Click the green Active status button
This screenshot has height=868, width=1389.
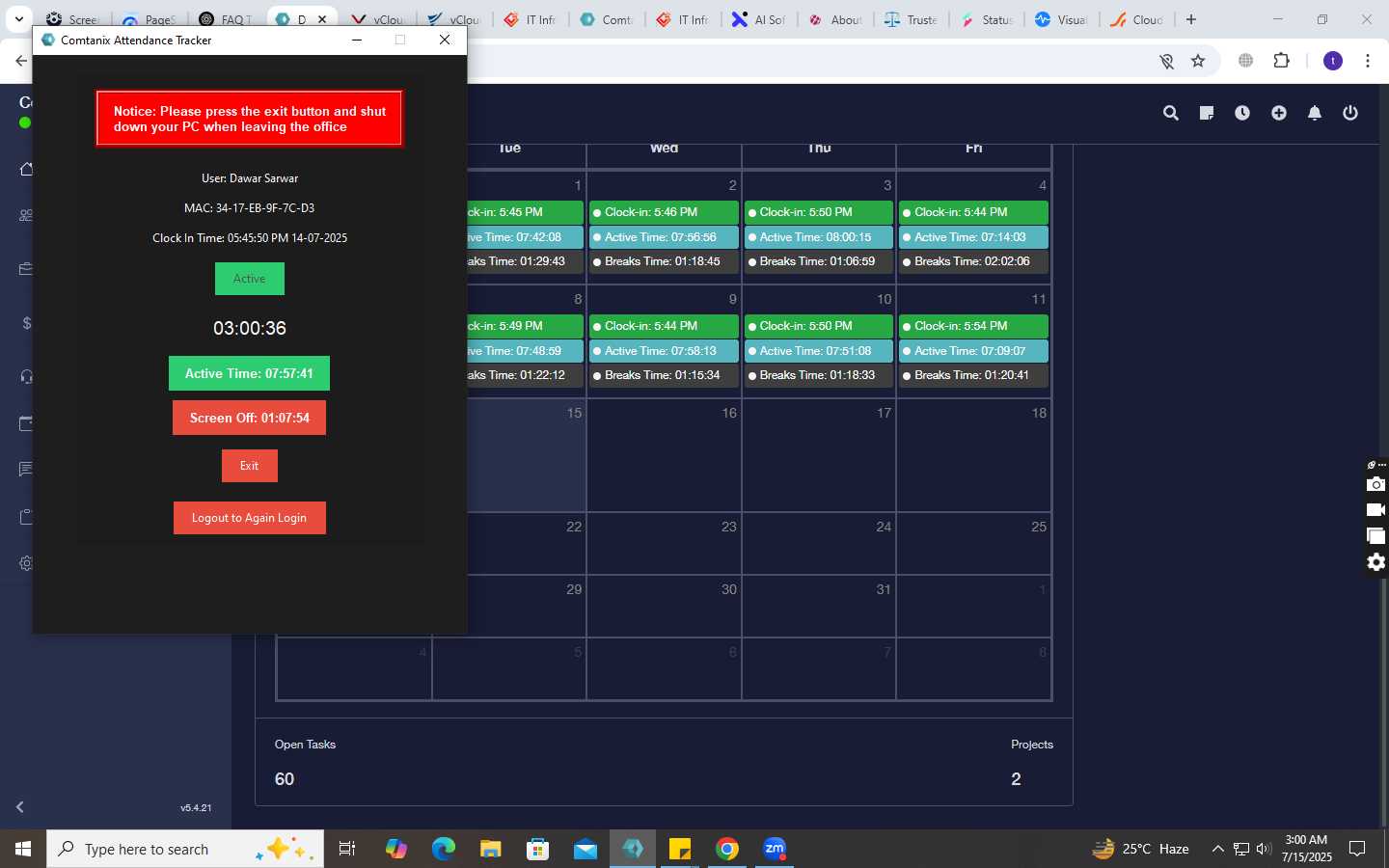(x=249, y=279)
